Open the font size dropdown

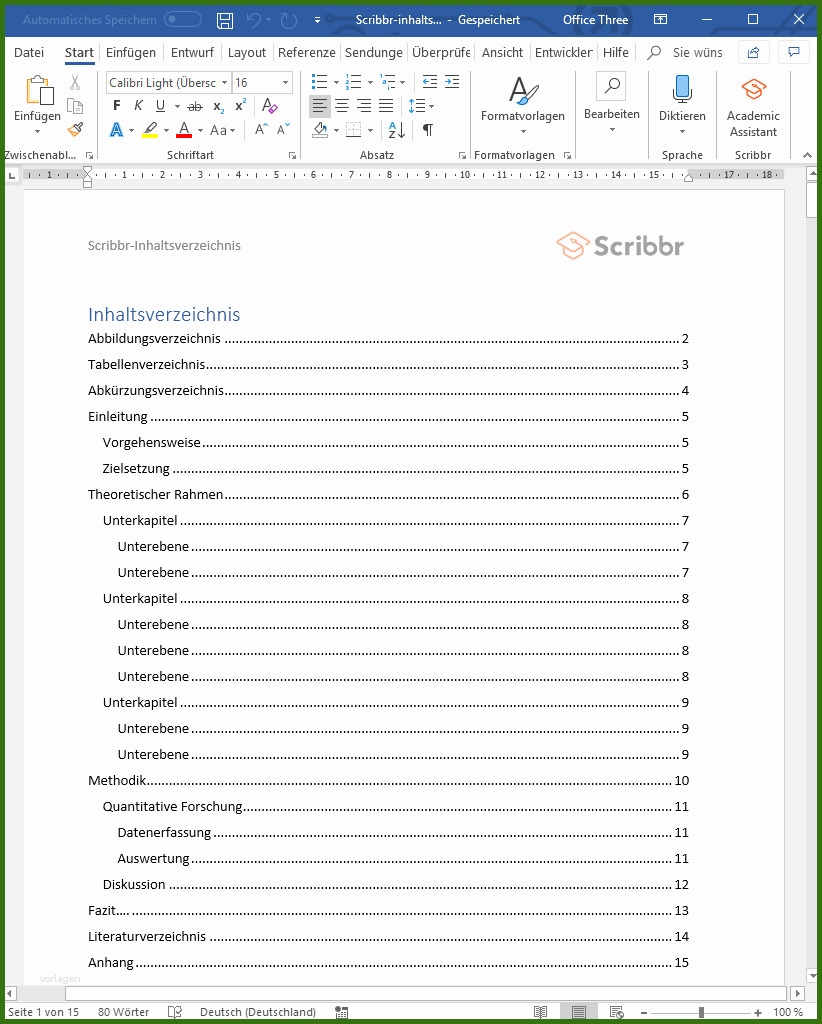pos(286,83)
